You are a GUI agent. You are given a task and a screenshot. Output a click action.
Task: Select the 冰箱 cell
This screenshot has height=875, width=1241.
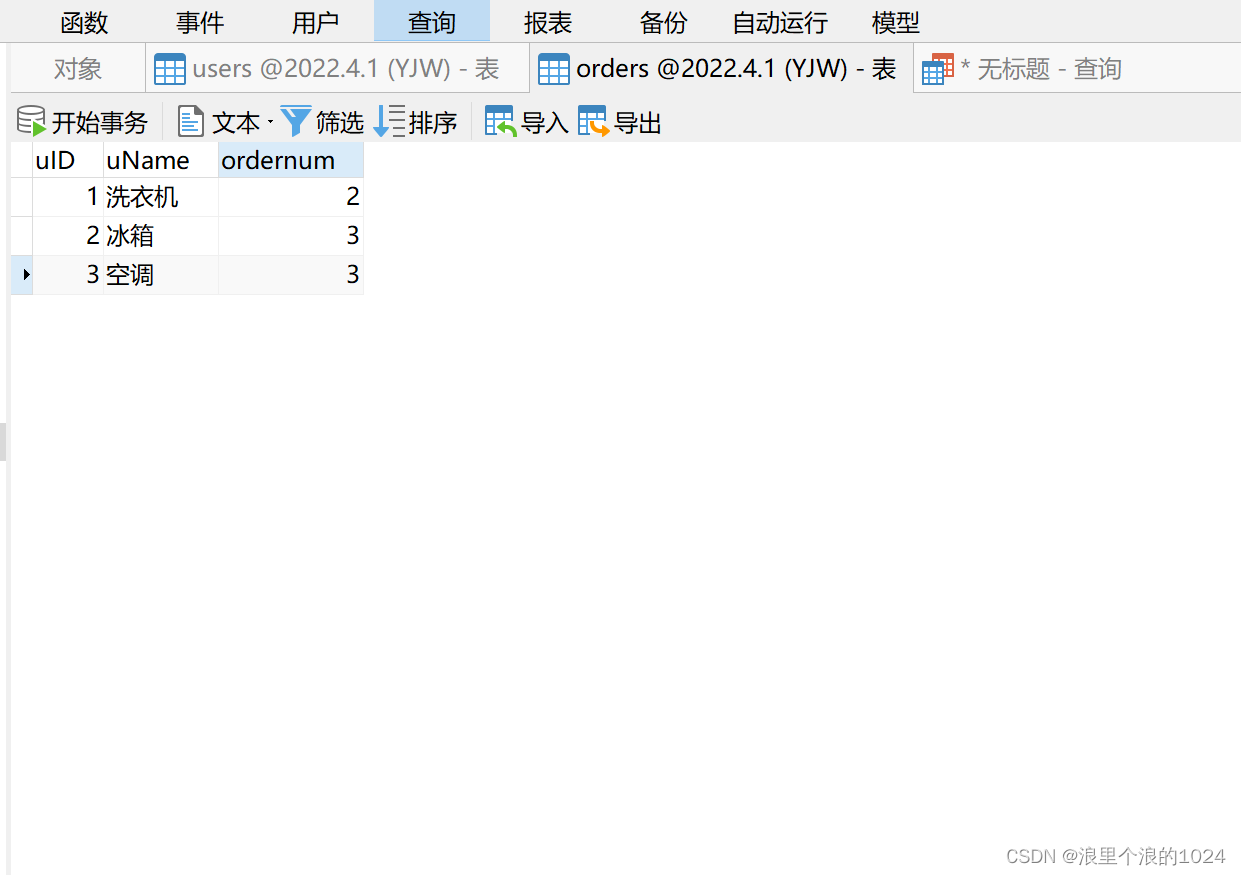[x=161, y=236]
